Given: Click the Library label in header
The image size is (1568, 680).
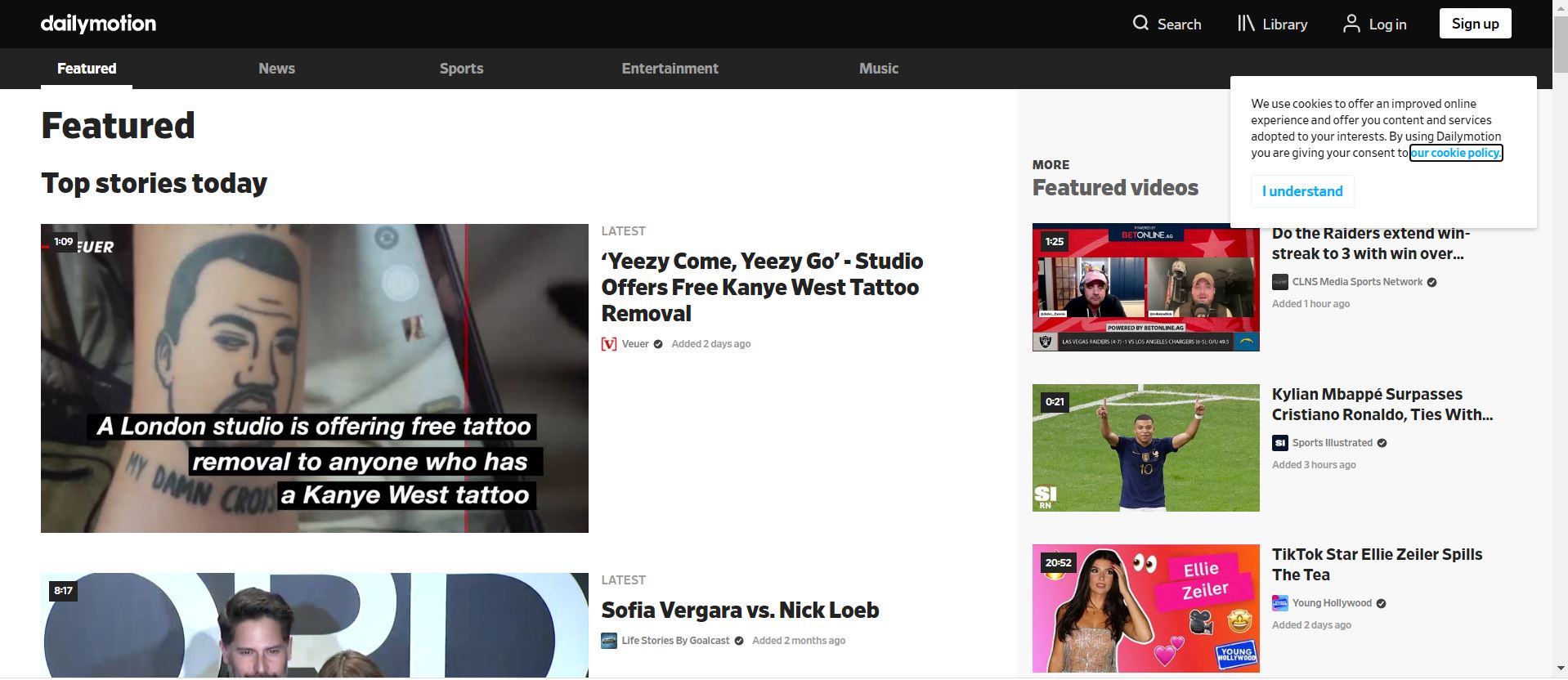Looking at the screenshot, I should point(1285,25).
